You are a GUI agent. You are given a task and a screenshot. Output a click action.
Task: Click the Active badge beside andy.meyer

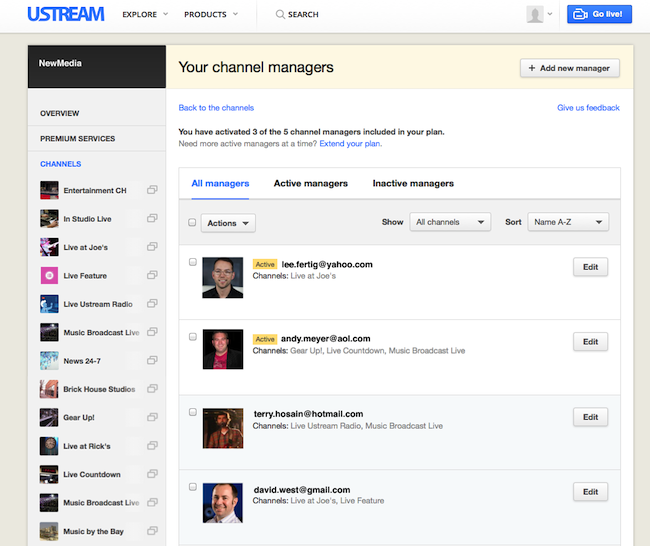click(265, 339)
